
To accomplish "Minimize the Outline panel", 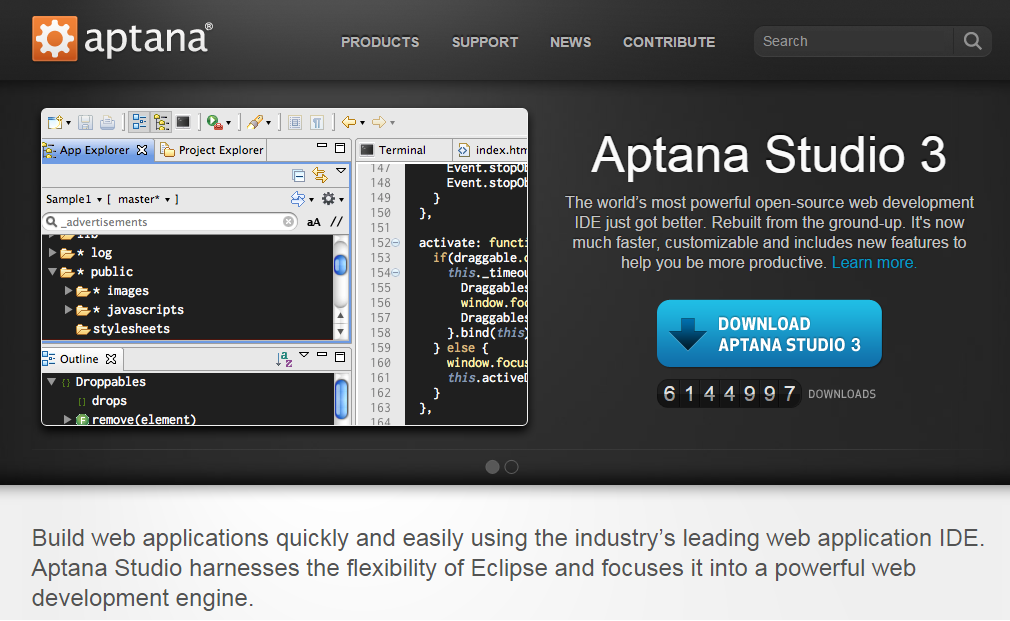I will pos(322,354).
